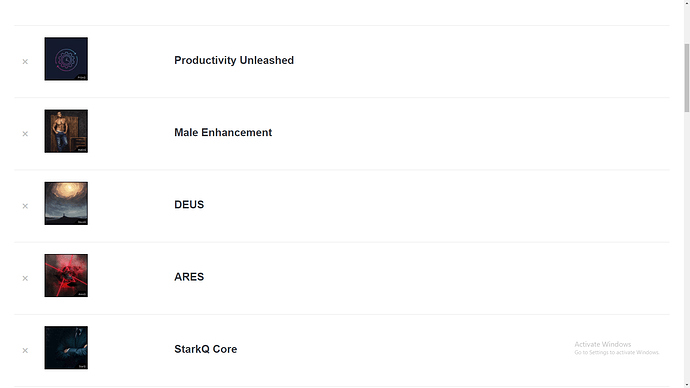
Task: Open the Productivity Unleashed cover thumbnail
Action: tap(66, 59)
